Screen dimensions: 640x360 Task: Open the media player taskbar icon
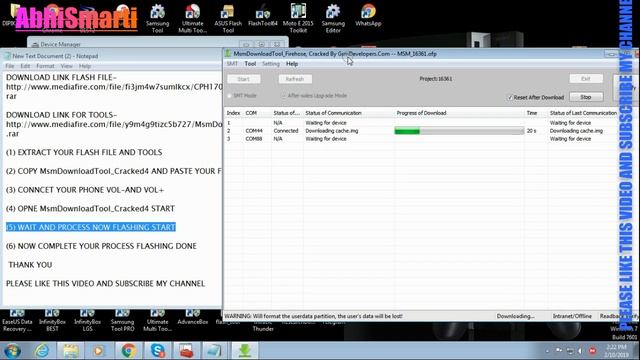coord(98,351)
